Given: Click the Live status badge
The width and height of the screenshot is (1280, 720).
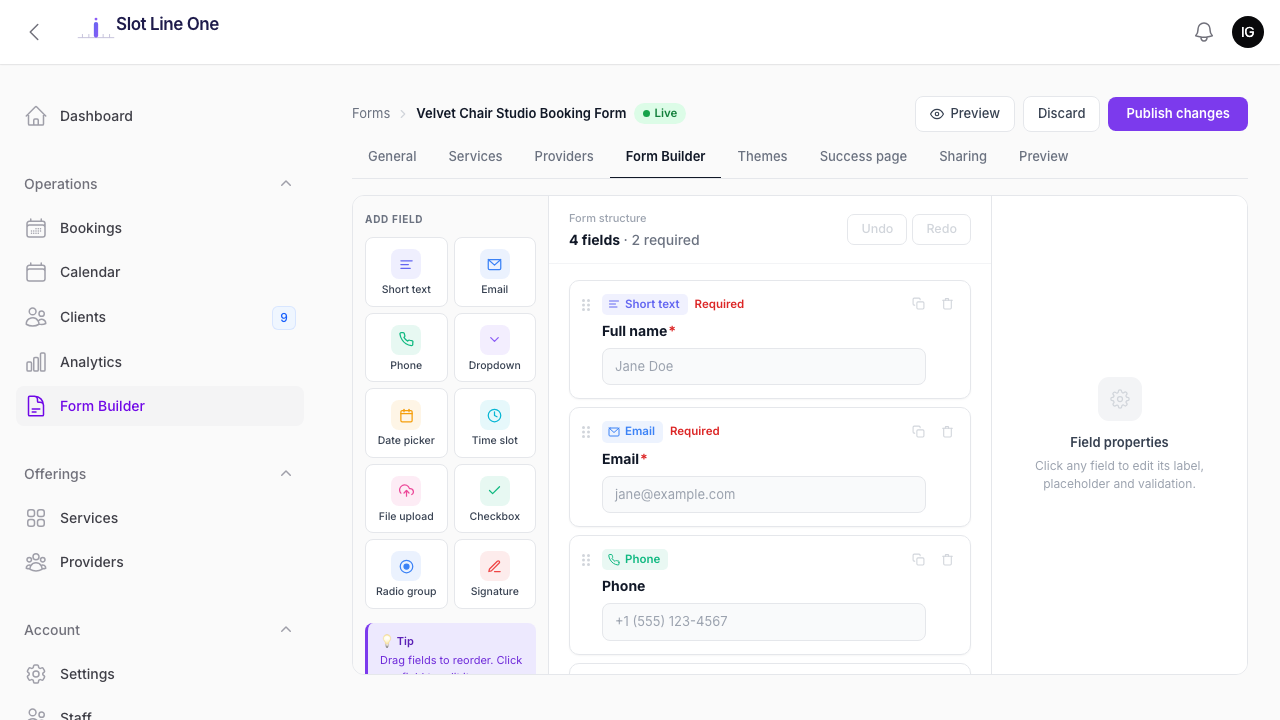Looking at the screenshot, I should 660,113.
